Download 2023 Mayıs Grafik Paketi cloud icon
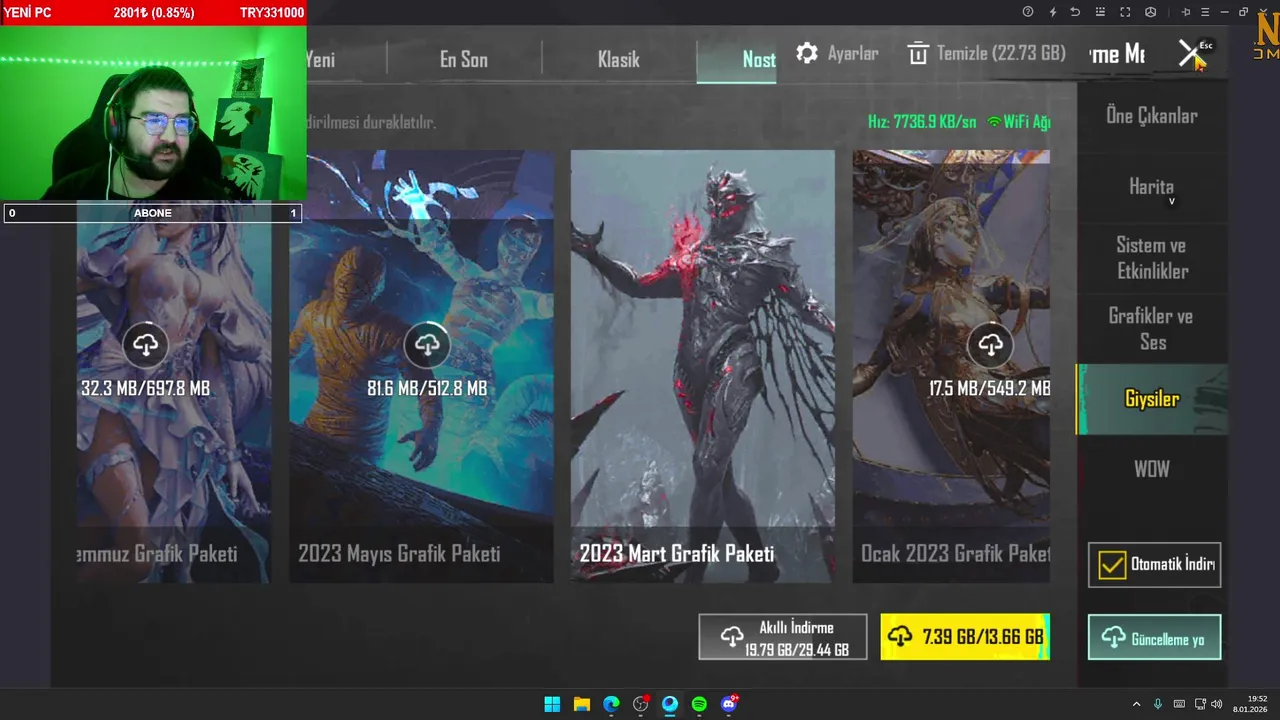The height and width of the screenshot is (720, 1280). tap(427, 345)
